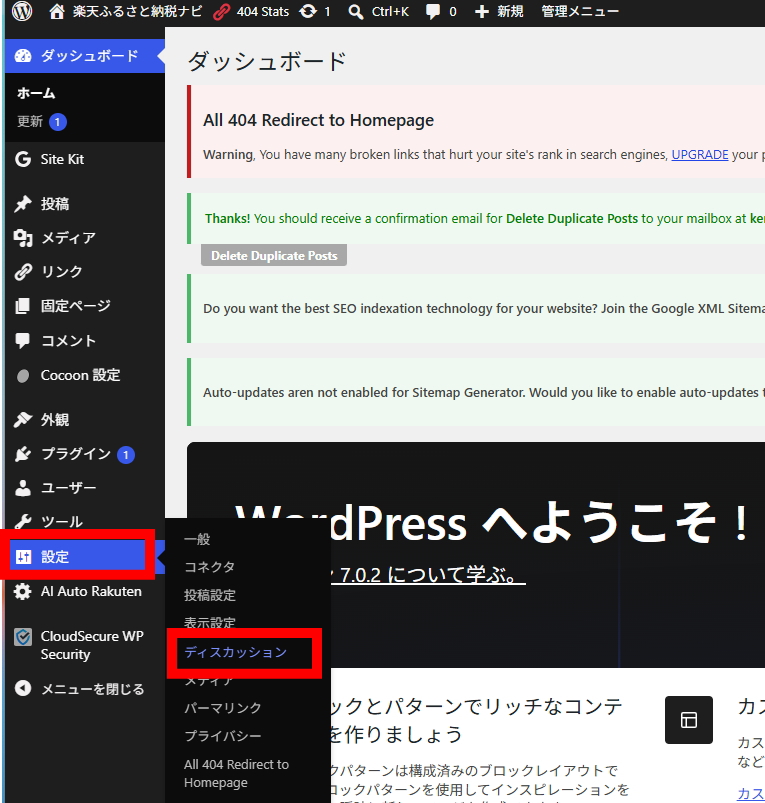Click Delete Duplicate Posts button
Viewport: 765px width, 803px height.
point(274,256)
